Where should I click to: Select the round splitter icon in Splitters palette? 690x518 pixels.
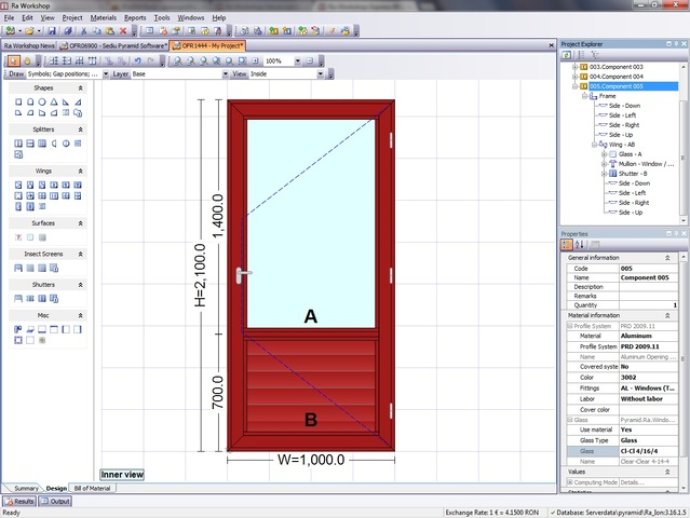pyautogui.click(x=66, y=143)
